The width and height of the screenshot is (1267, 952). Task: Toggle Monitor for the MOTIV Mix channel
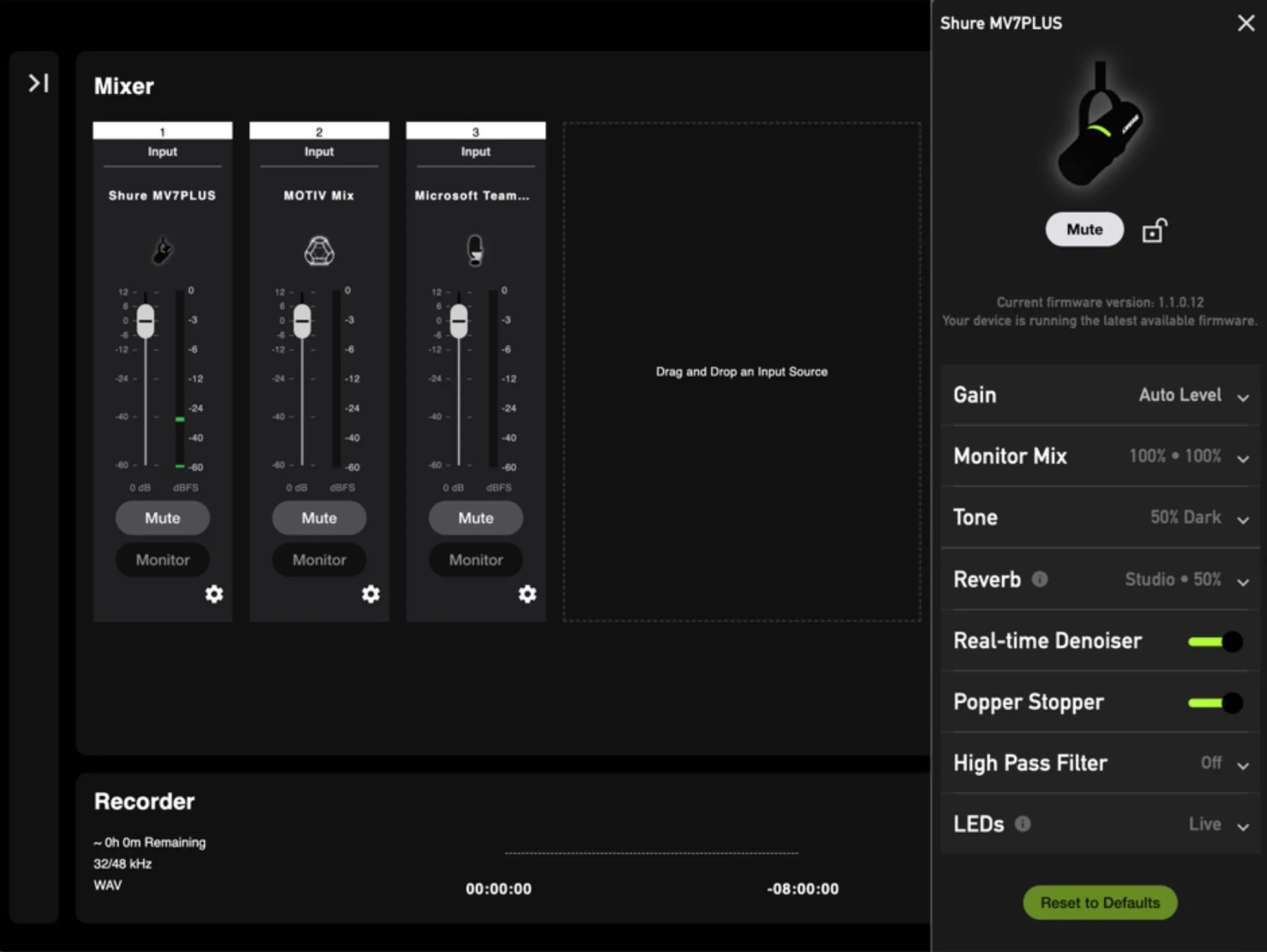coord(319,560)
